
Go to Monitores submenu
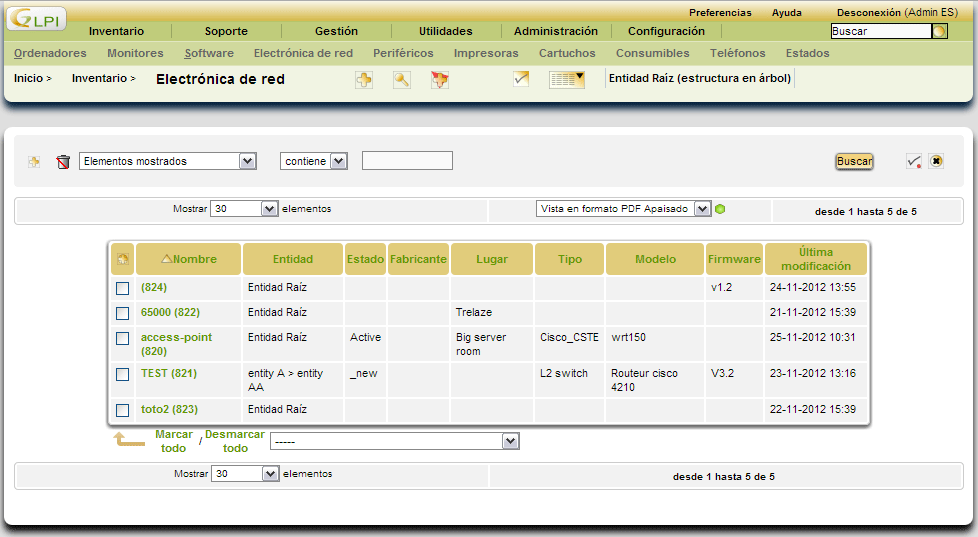coord(135,53)
